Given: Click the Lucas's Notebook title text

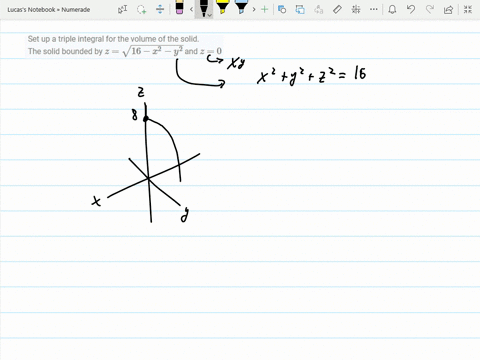Looking at the screenshot, I should pyautogui.click(x=49, y=10).
